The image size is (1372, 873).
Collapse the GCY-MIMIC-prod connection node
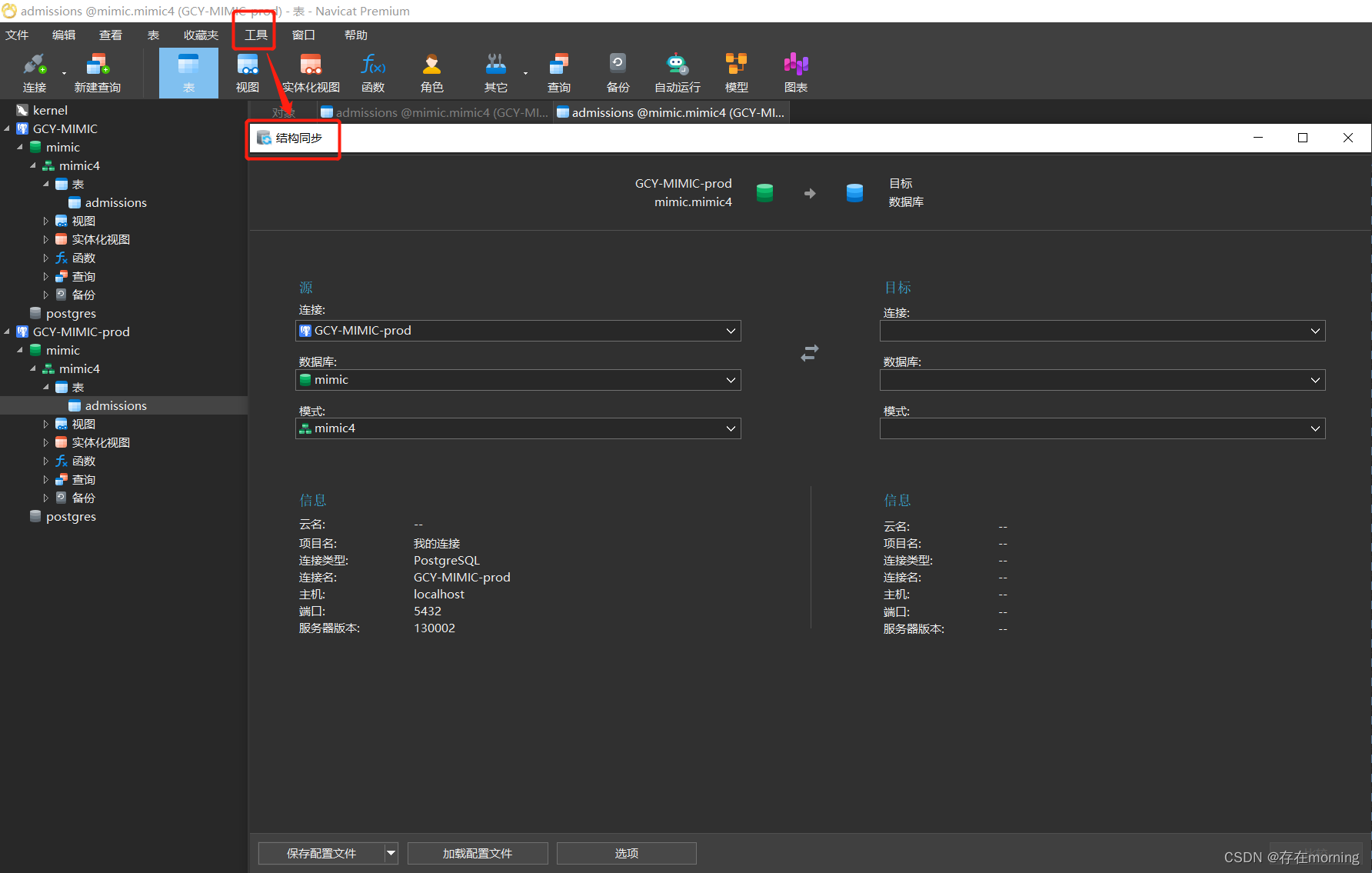[7, 332]
